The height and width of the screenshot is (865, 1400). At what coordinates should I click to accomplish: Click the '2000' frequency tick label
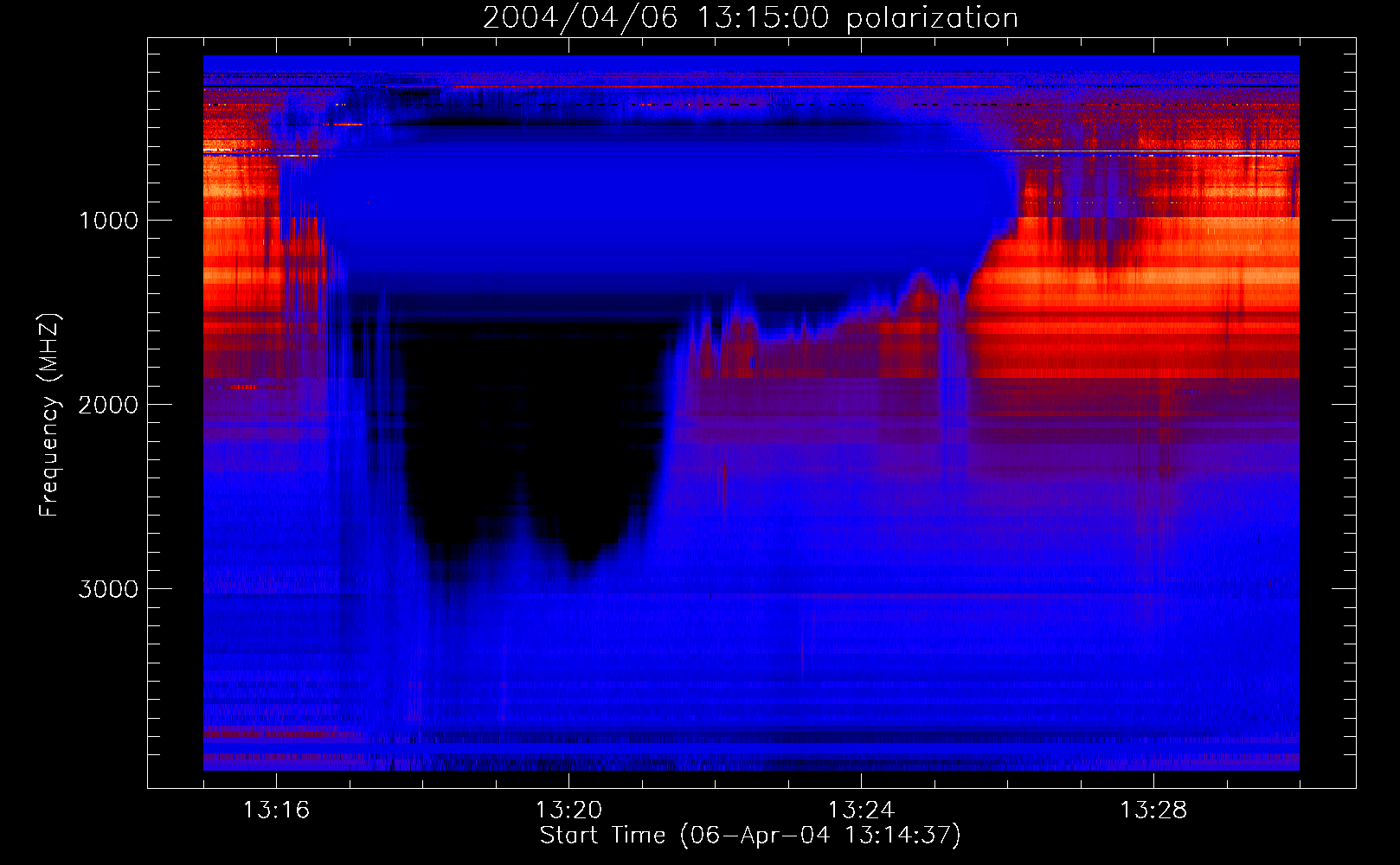(108, 405)
